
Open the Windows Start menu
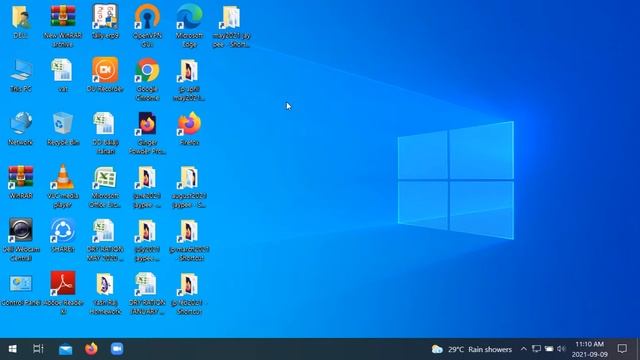click(x=13, y=349)
